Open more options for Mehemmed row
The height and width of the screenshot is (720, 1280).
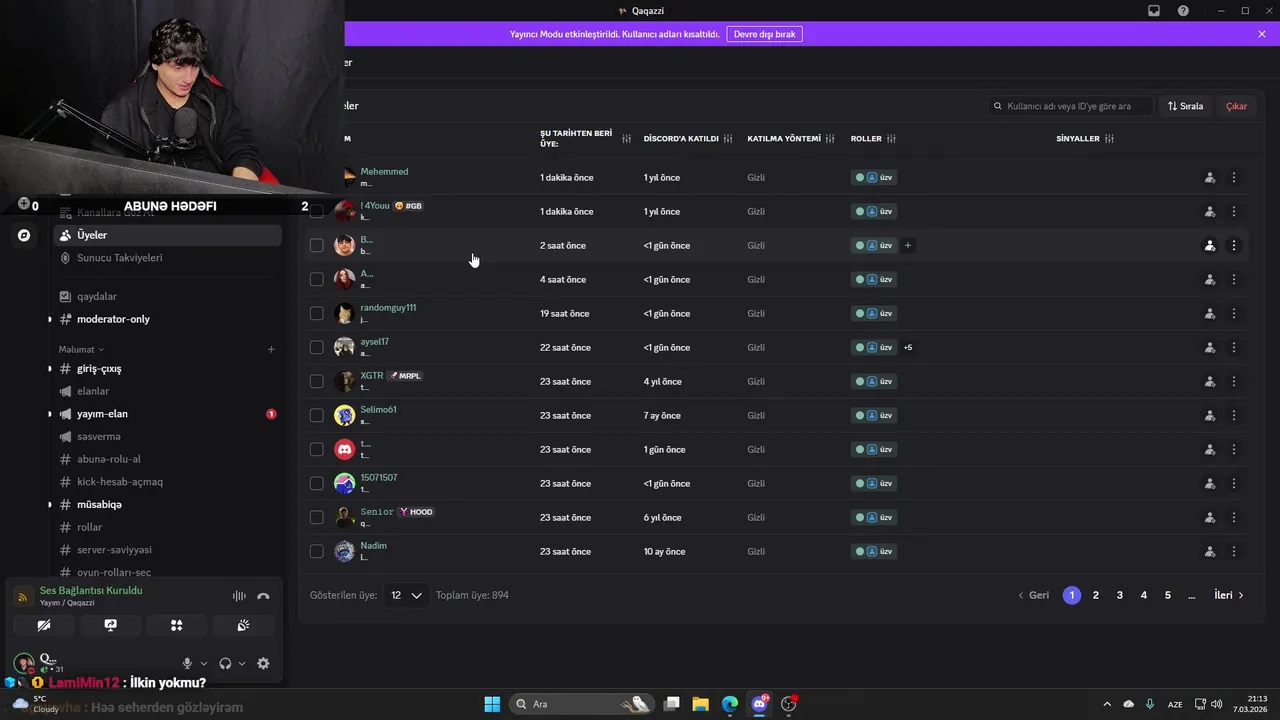pos(1234,177)
